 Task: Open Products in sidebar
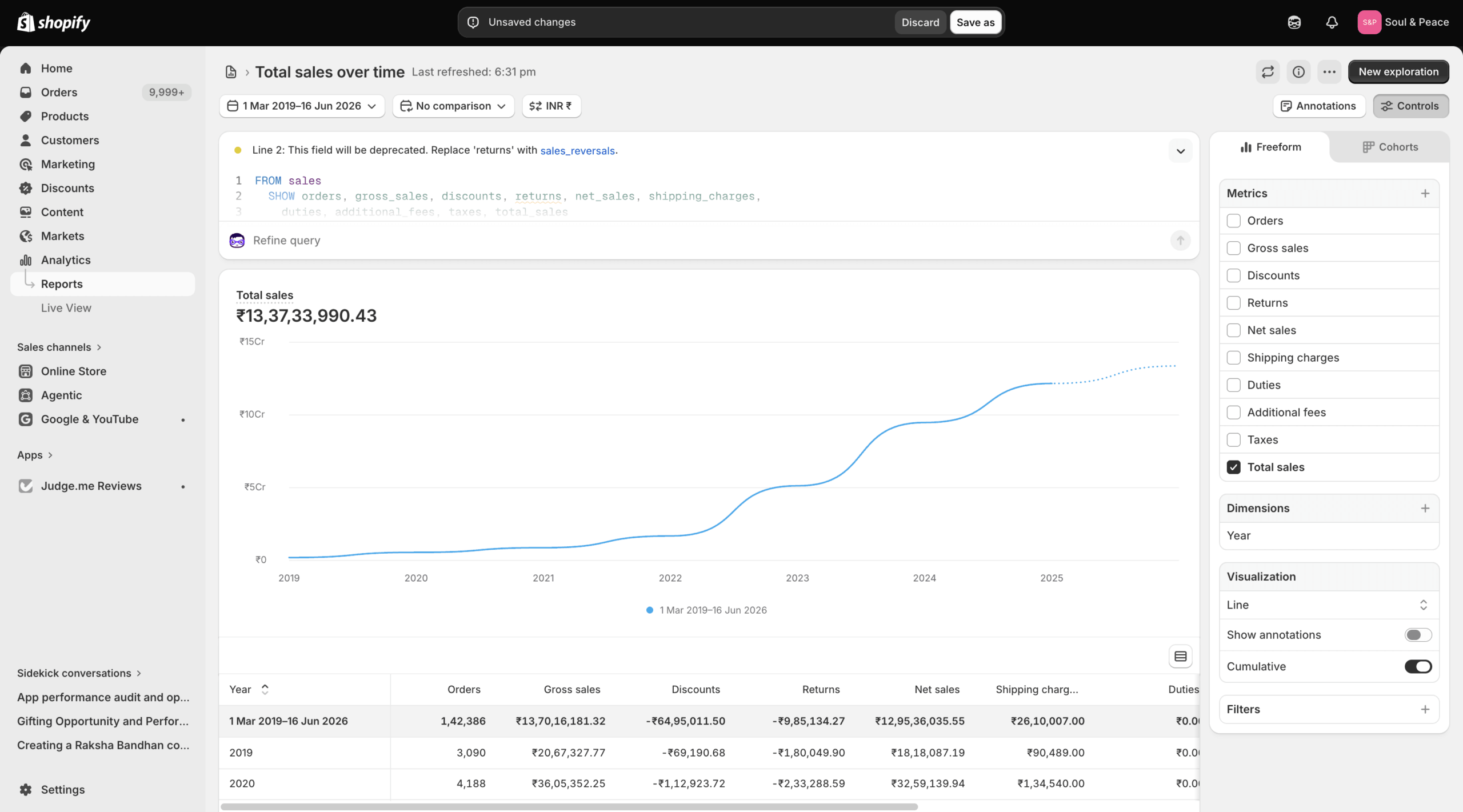point(103,117)
